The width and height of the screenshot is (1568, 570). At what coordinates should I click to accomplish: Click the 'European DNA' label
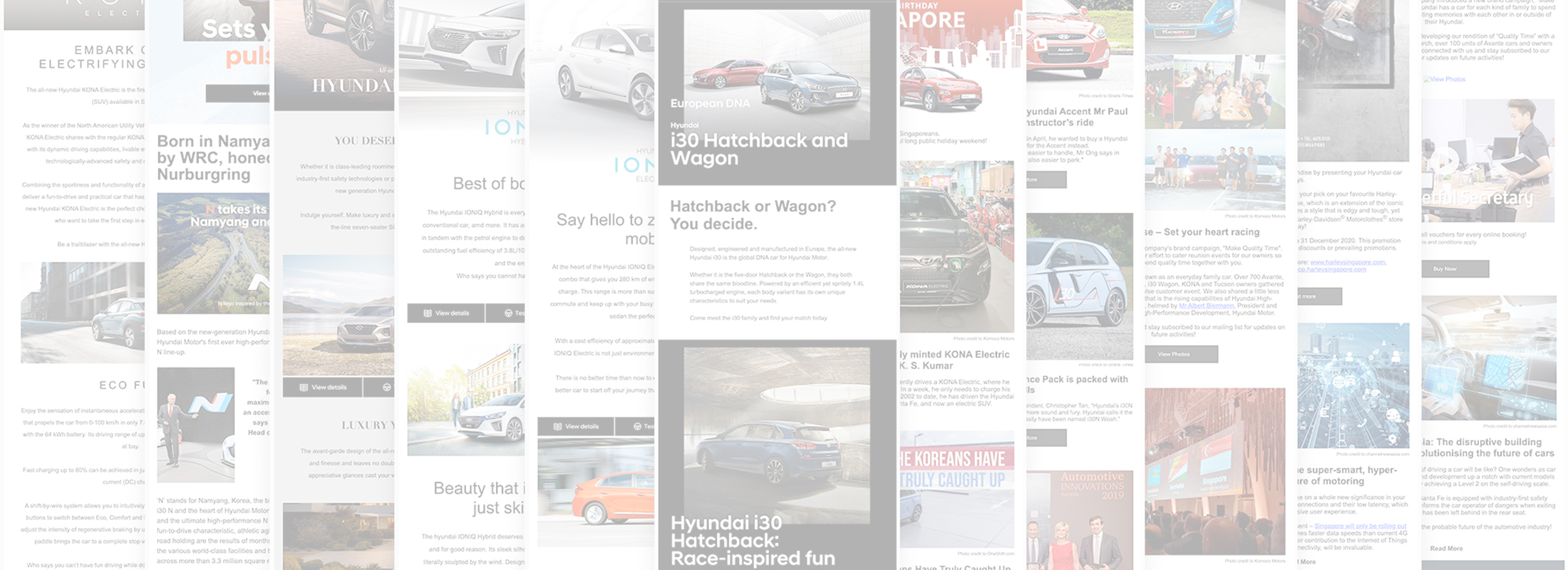coord(710,103)
